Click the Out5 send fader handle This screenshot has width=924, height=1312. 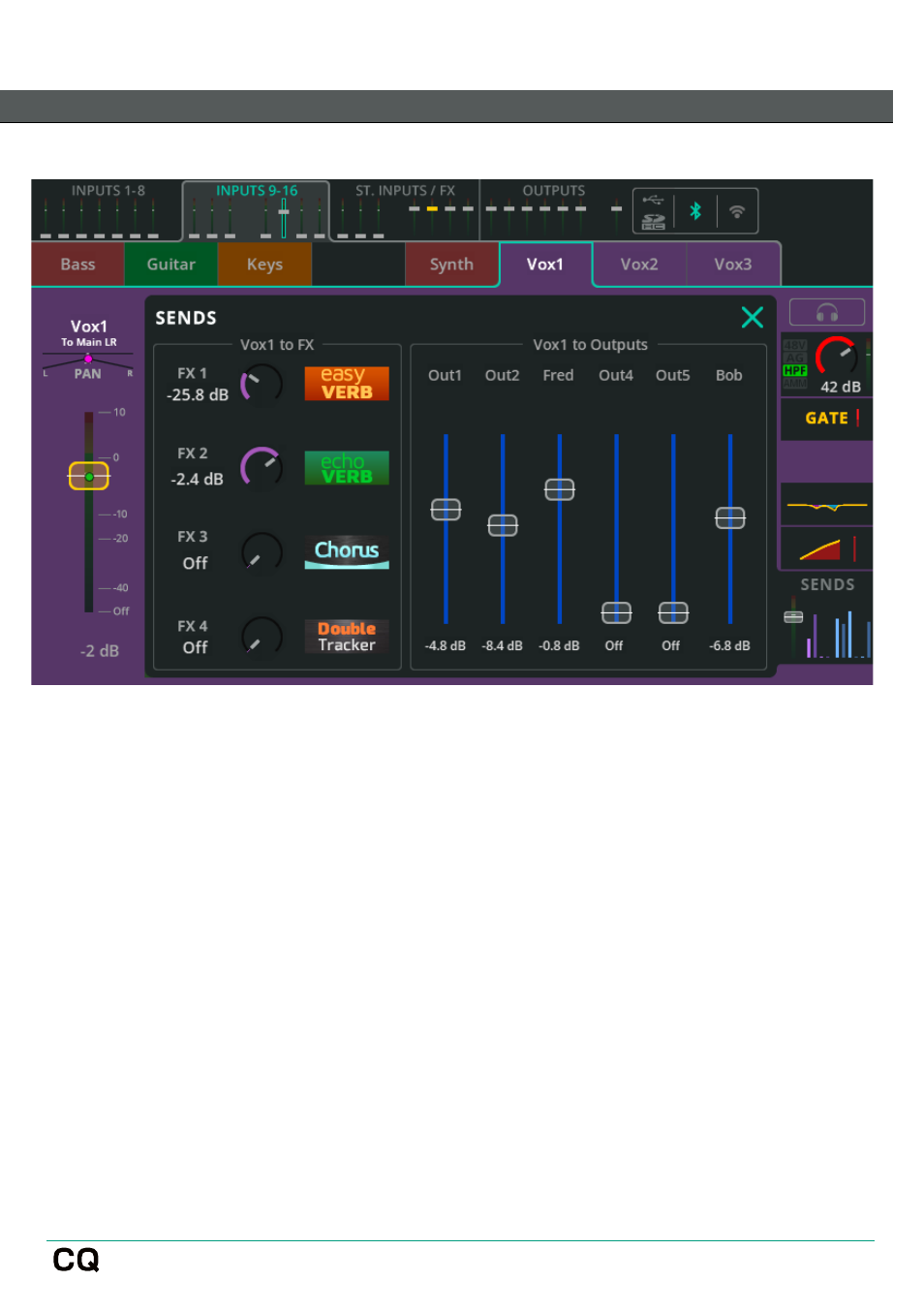tap(673, 612)
